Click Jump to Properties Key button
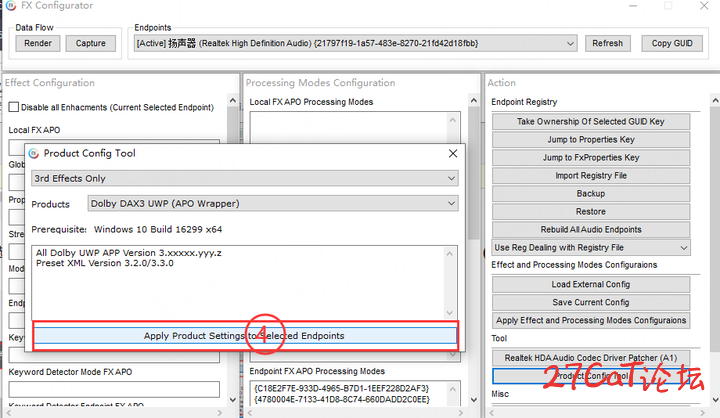The image size is (720, 418). click(591, 139)
